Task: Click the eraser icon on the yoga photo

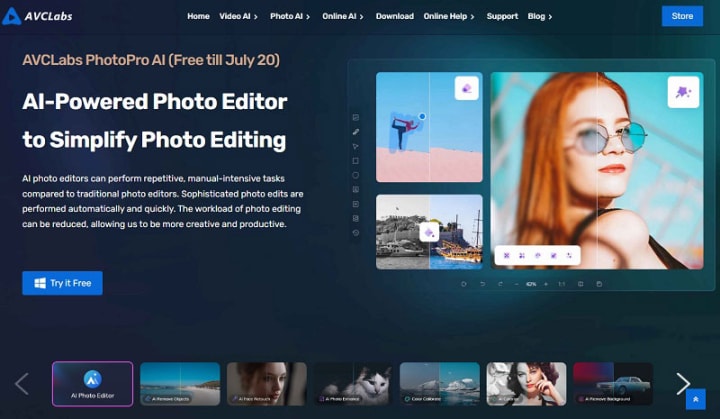Action: (467, 88)
